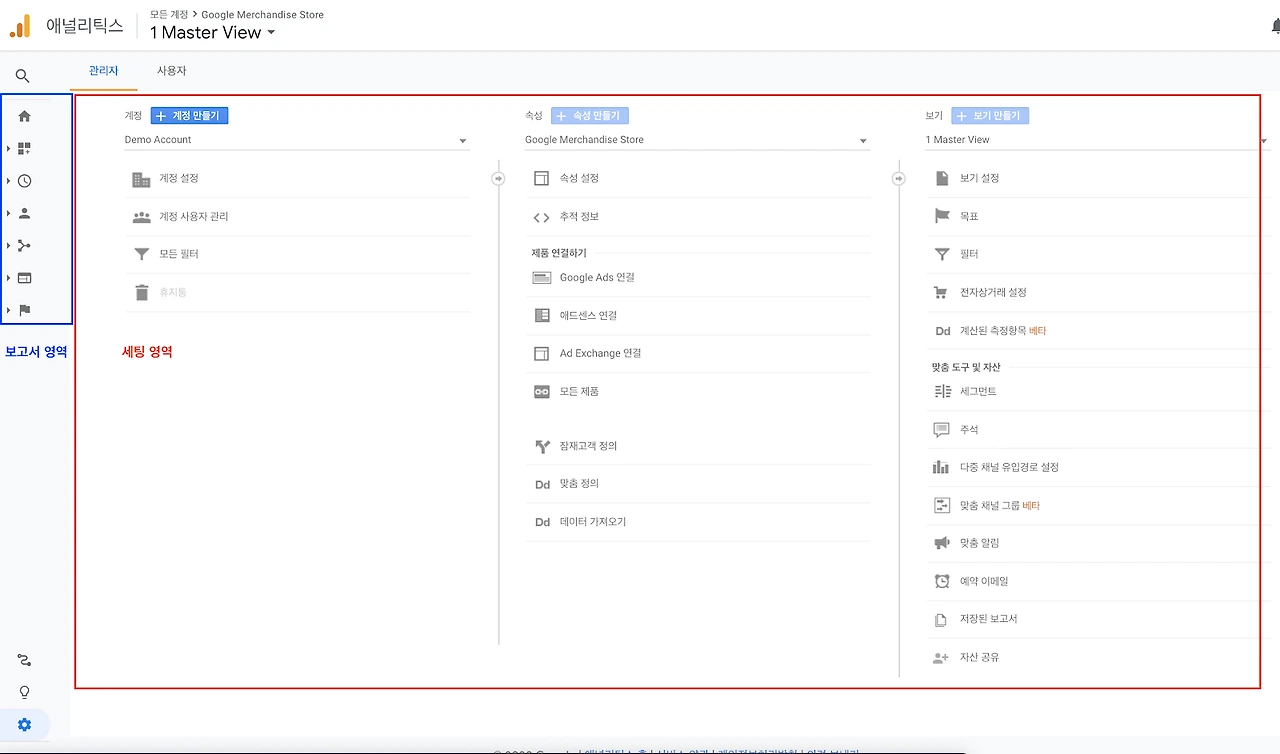Click the bar chart icon for 다중 채널 유입경로 설정
The image size is (1280, 754).
(x=941, y=467)
